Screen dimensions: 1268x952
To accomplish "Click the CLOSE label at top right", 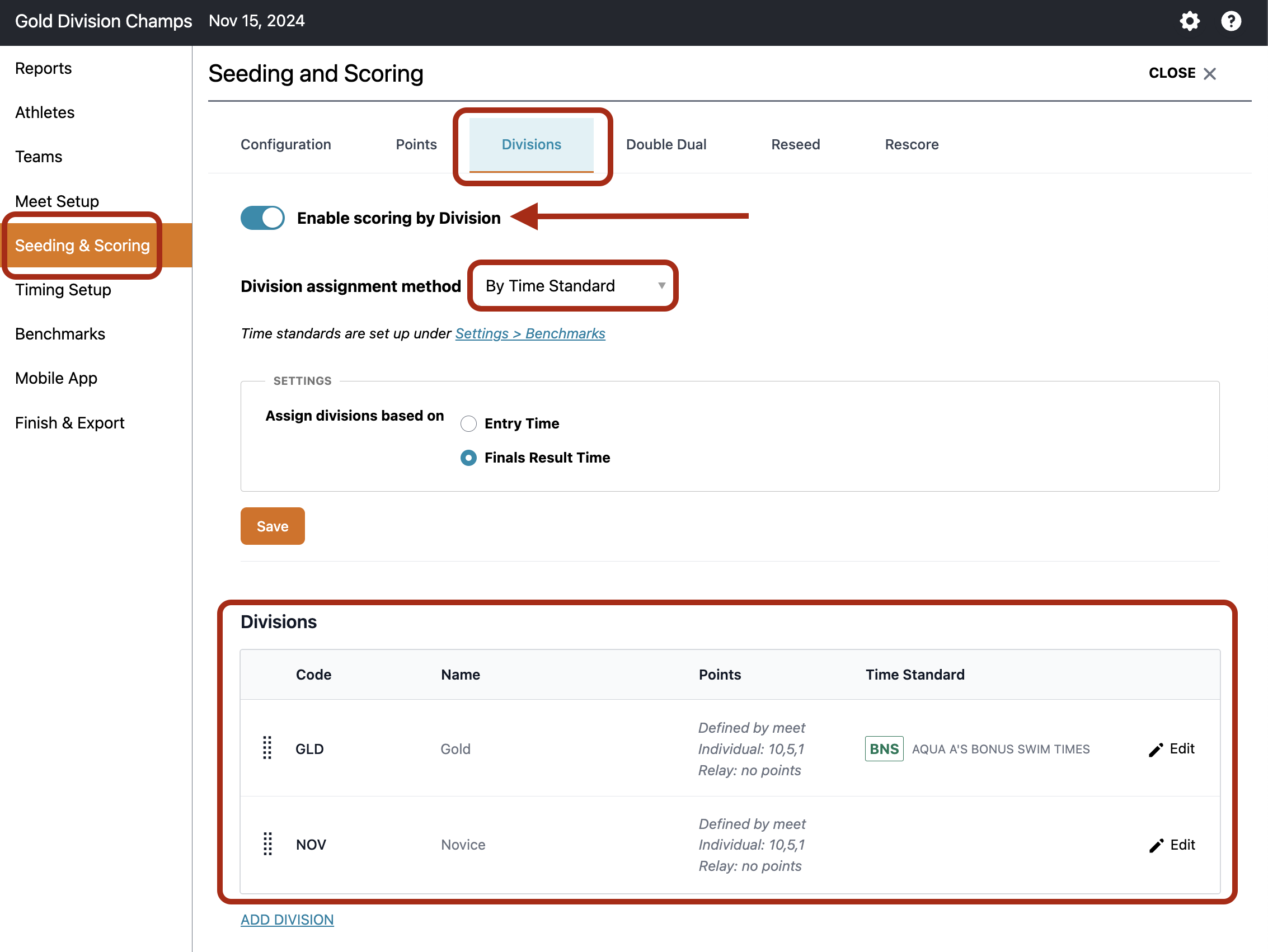I will tap(1172, 73).
